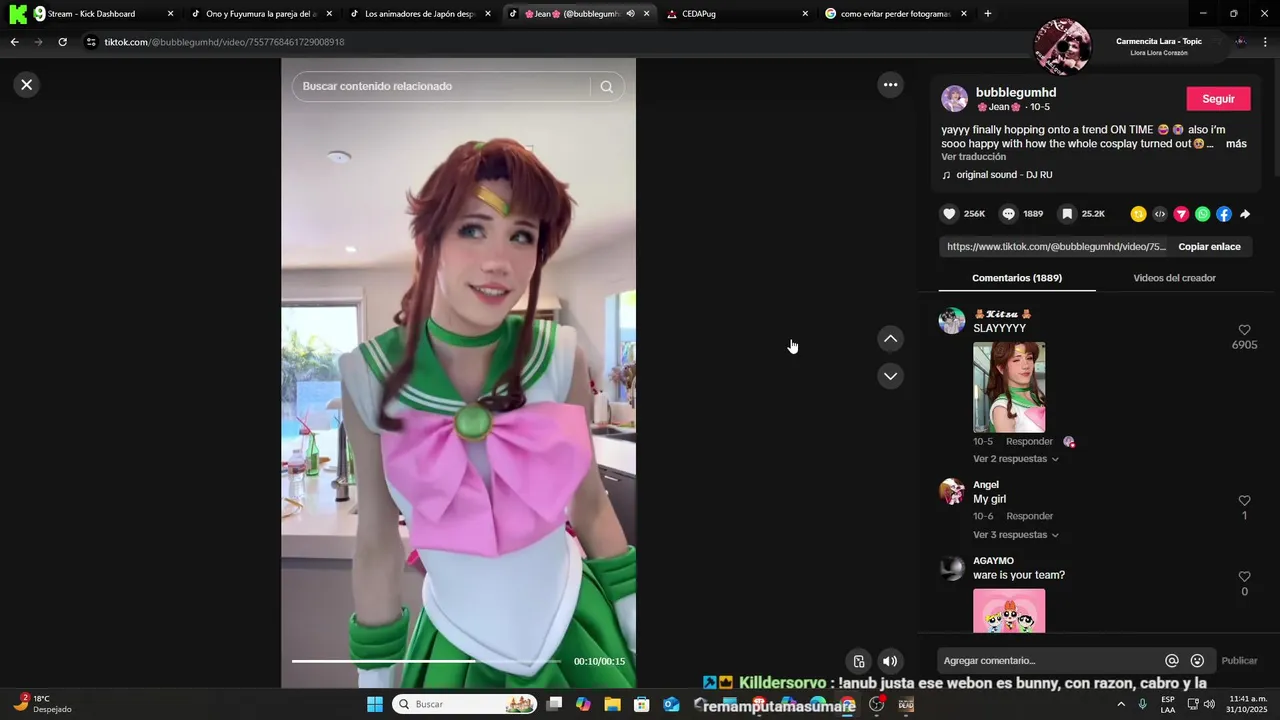This screenshot has height=720, width=1280.
Task: Open the emoji picker in comment box
Action: (x=1197, y=661)
